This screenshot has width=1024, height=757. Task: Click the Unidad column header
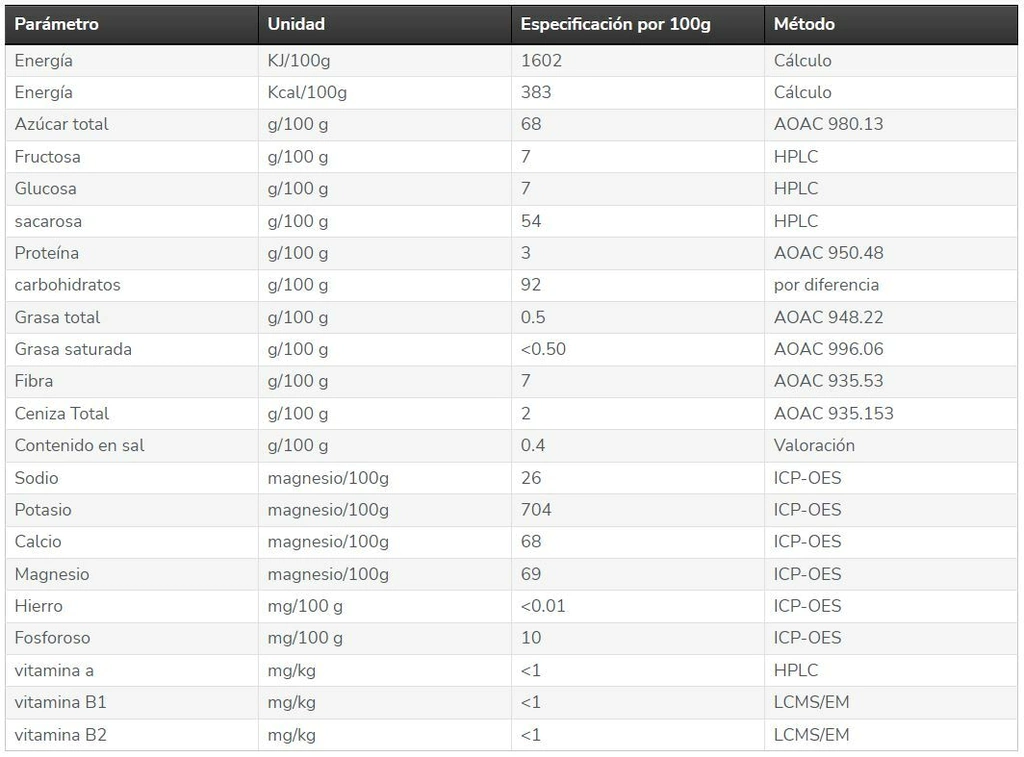tap(296, 24)
